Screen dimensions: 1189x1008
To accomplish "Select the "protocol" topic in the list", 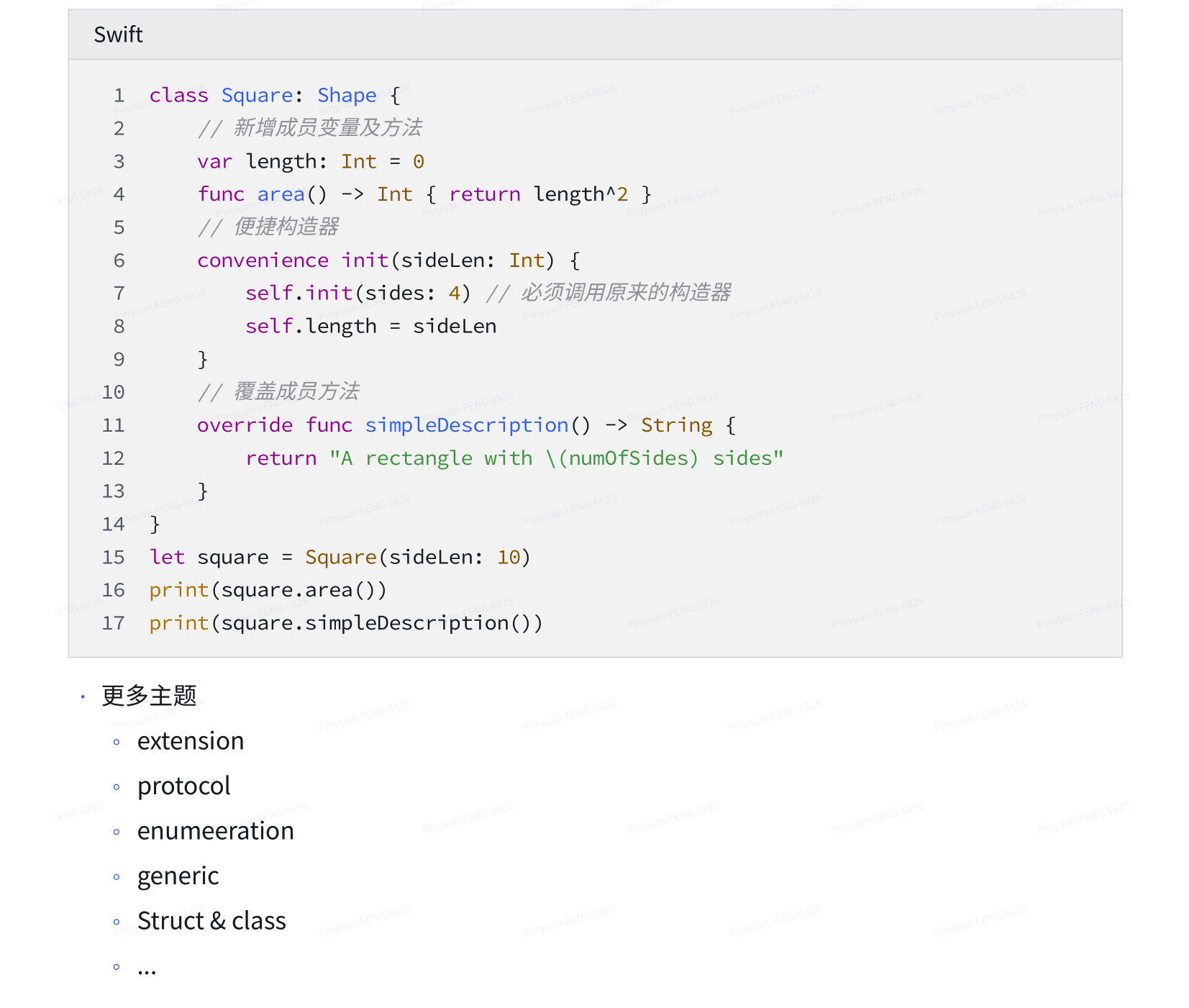I will tap(183, 786).
